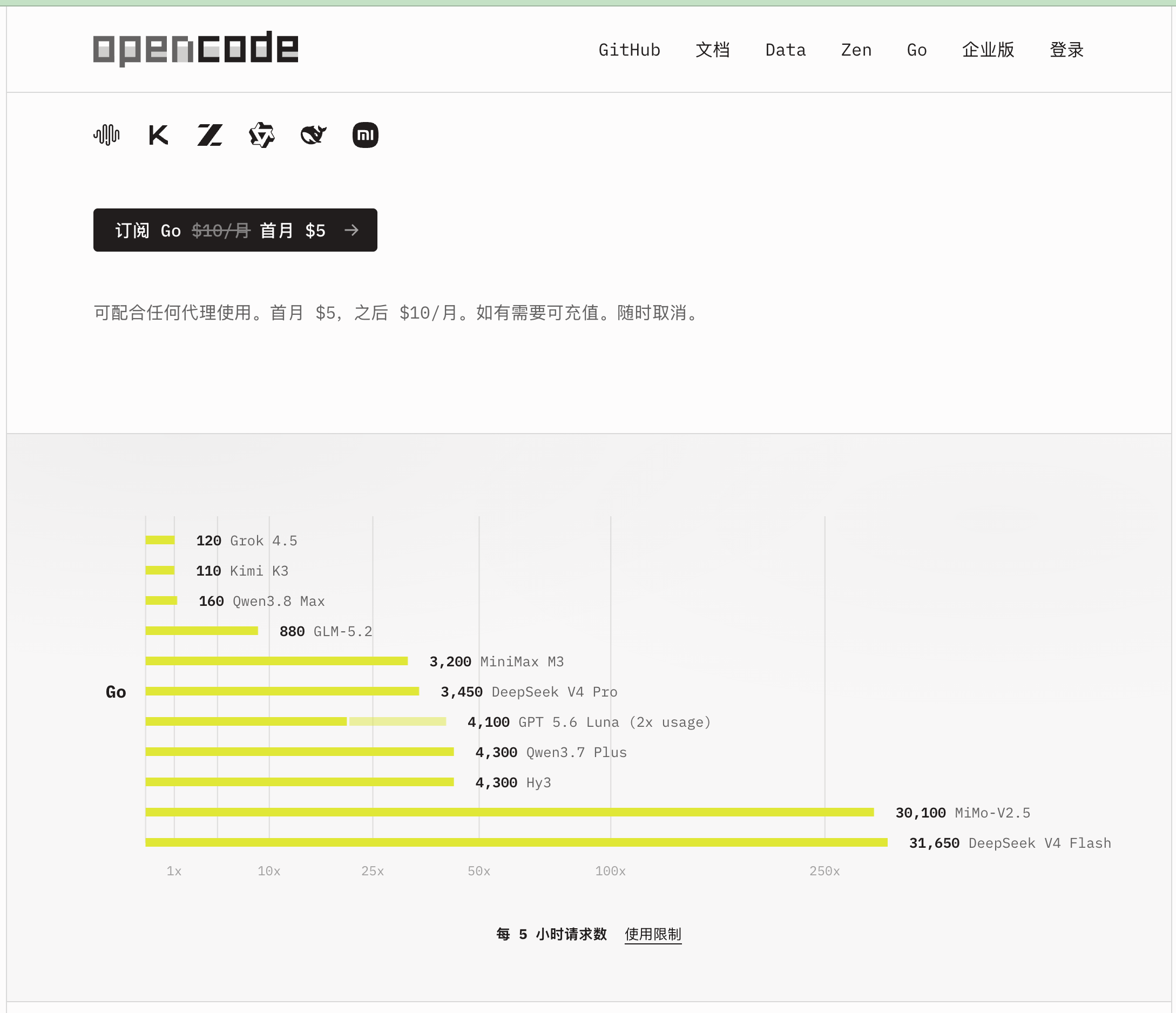This screenshot has width=1176, height=1013.
Task: Click the Kimi K3 label
Action: tap(259, 571)
